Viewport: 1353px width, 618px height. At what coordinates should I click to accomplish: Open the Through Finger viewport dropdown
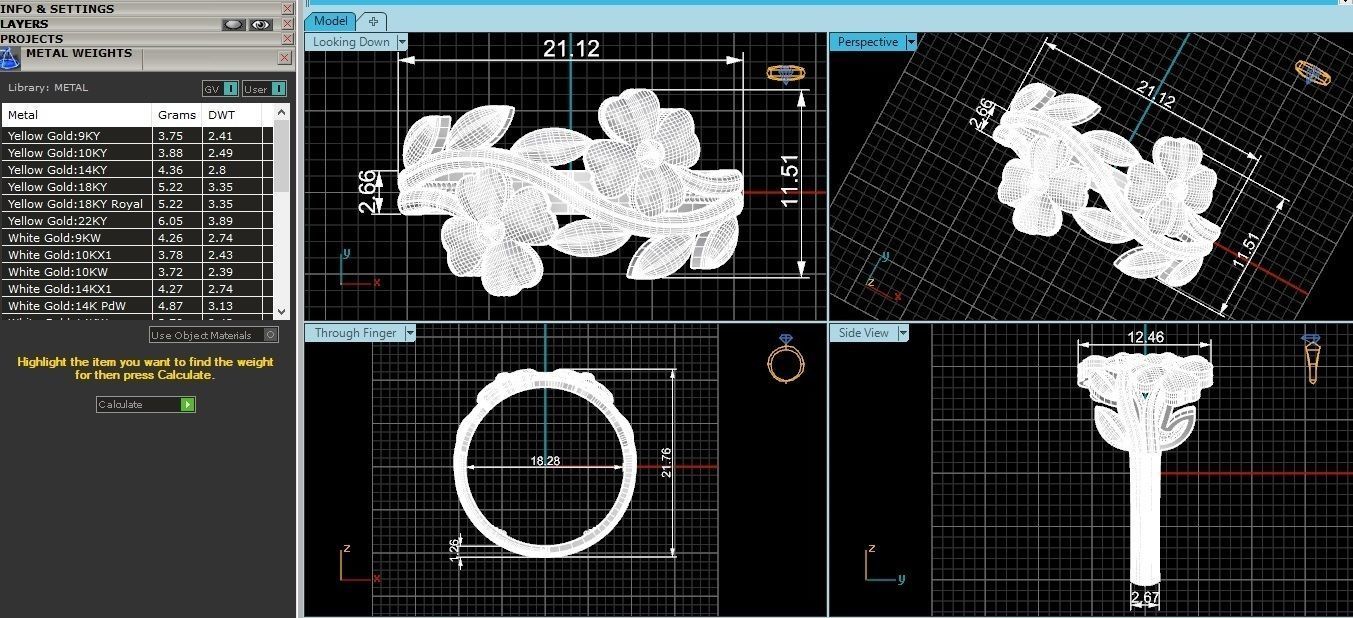[409, 333]
